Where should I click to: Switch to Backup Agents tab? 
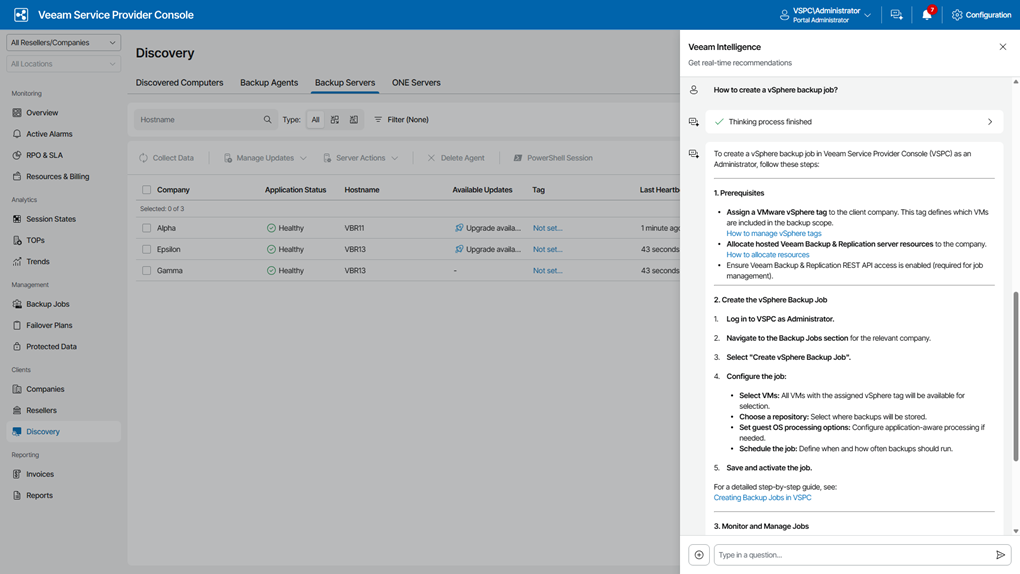[x=269, y=83]
